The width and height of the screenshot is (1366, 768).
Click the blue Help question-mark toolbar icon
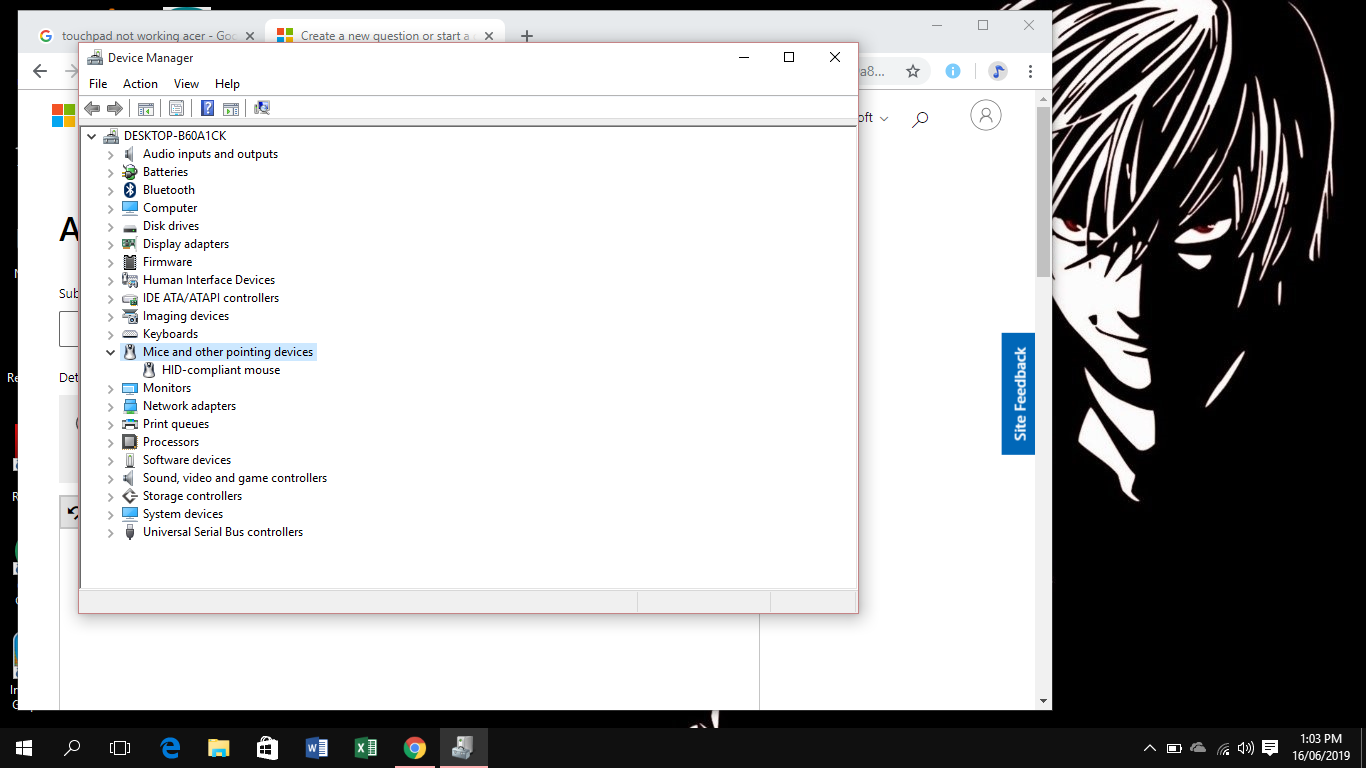coord(208,108)
